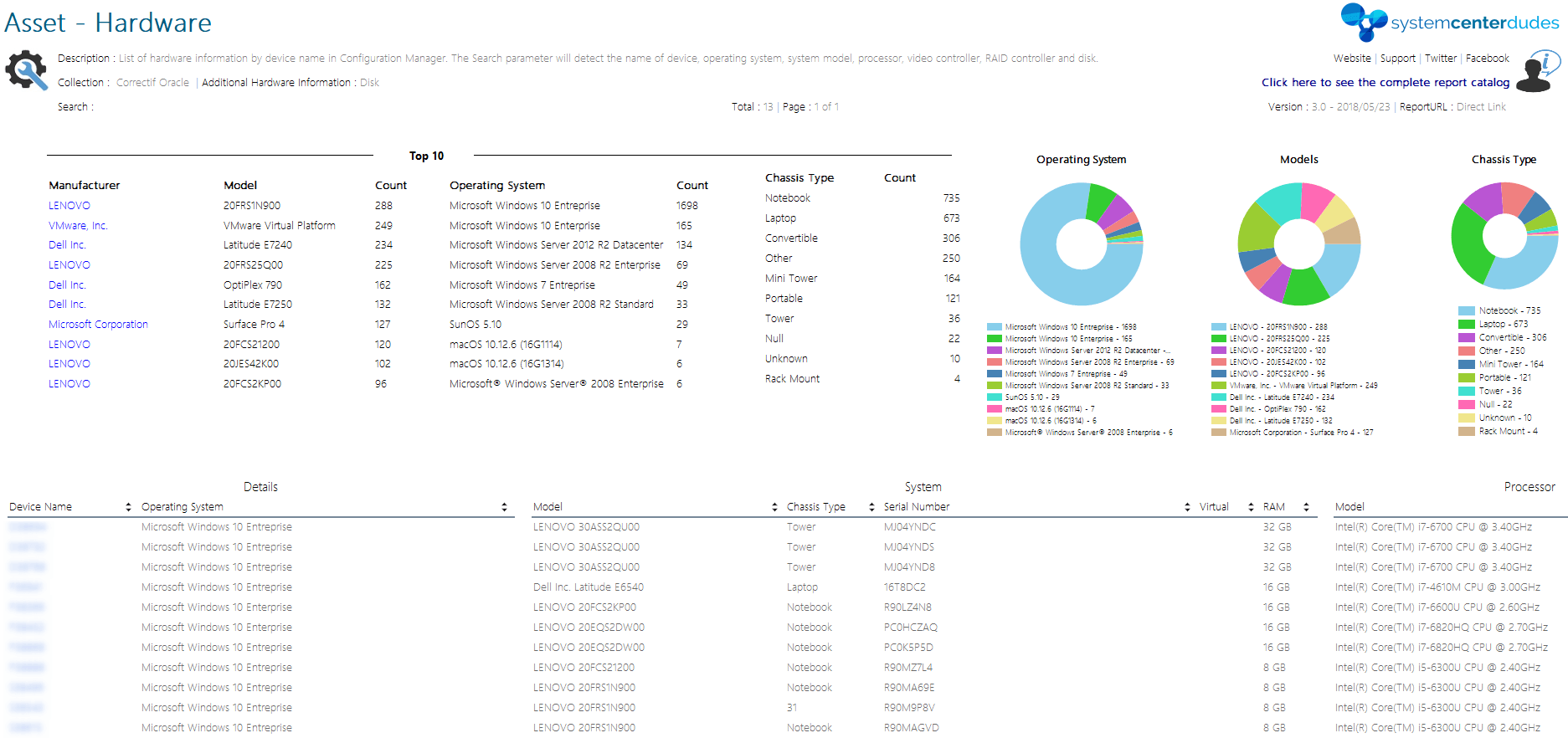Click the gear and wrench report icon
Screen dimensions: 1568x738
coord(27,70)
